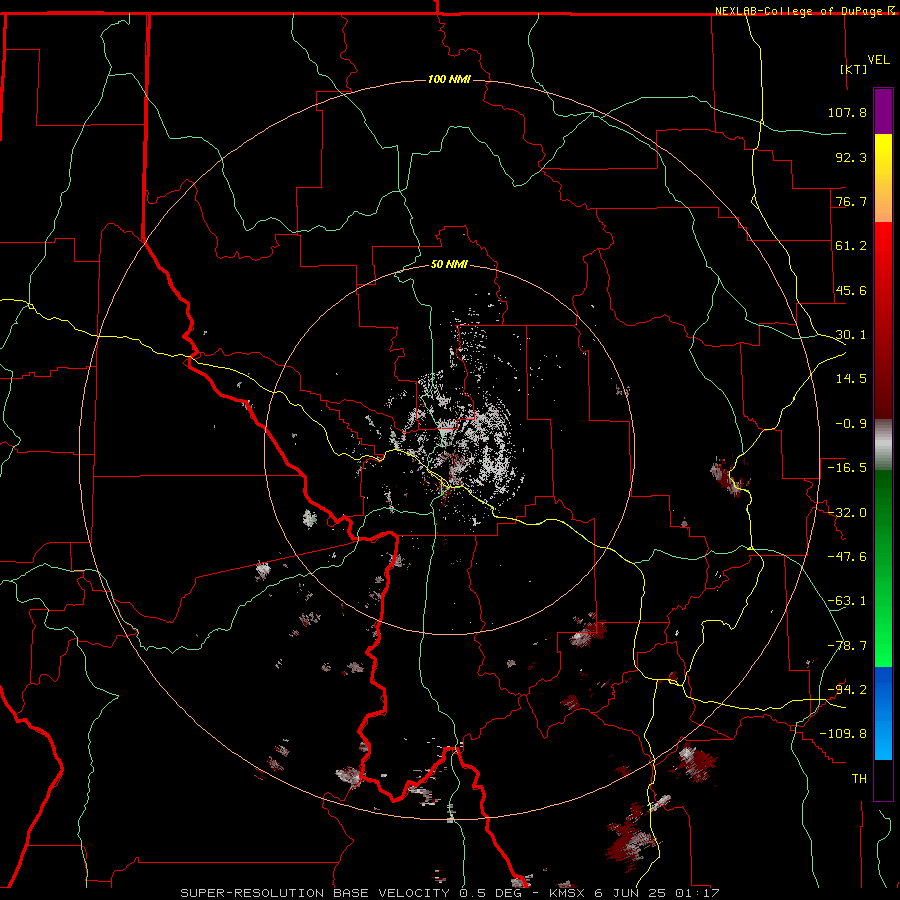Viewport: 900px width, 900px height.
Task: Click the "NEXLAB-College of DuPage" credit text
Action: tap(798, 11)
